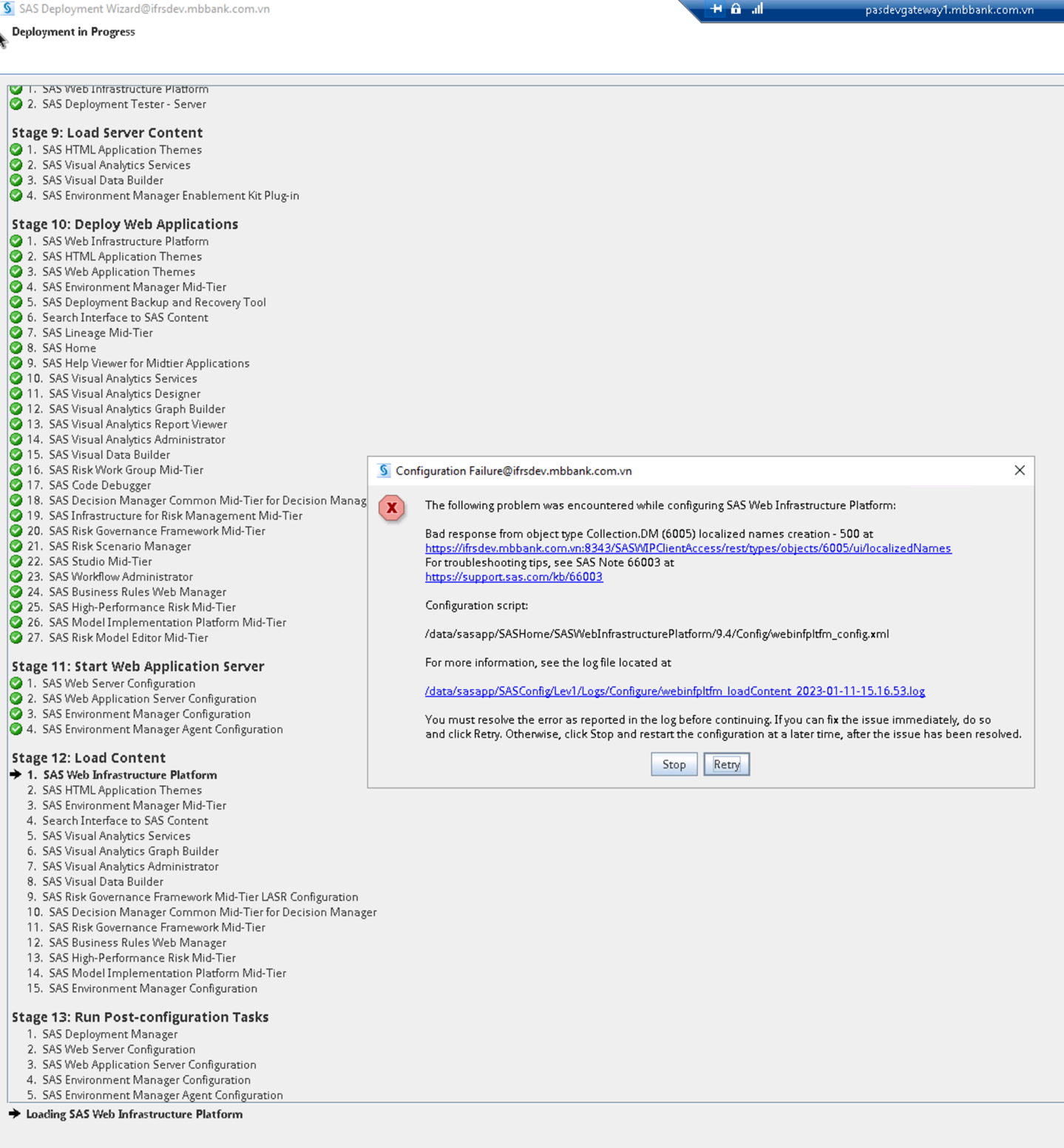Click green check beside Visual Analytics Report Viewer
Viewport: 1064px width, 1148px height.
pyautogui.click(x=16, y=425)
